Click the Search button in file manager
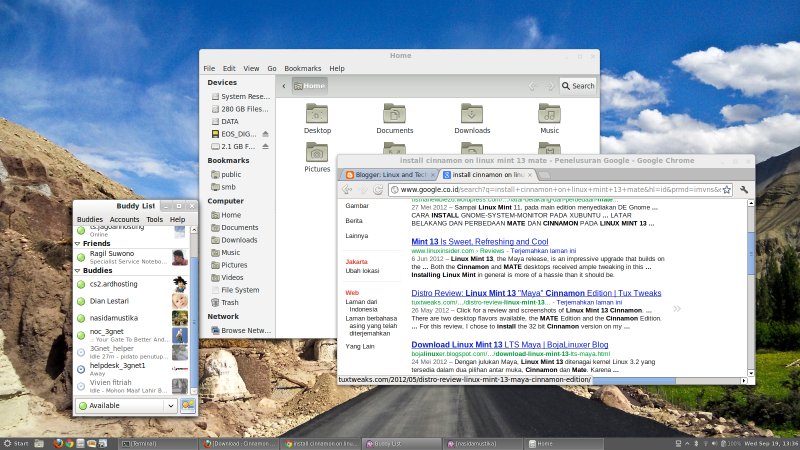The image size is (800, 450). tap(579, 86)
